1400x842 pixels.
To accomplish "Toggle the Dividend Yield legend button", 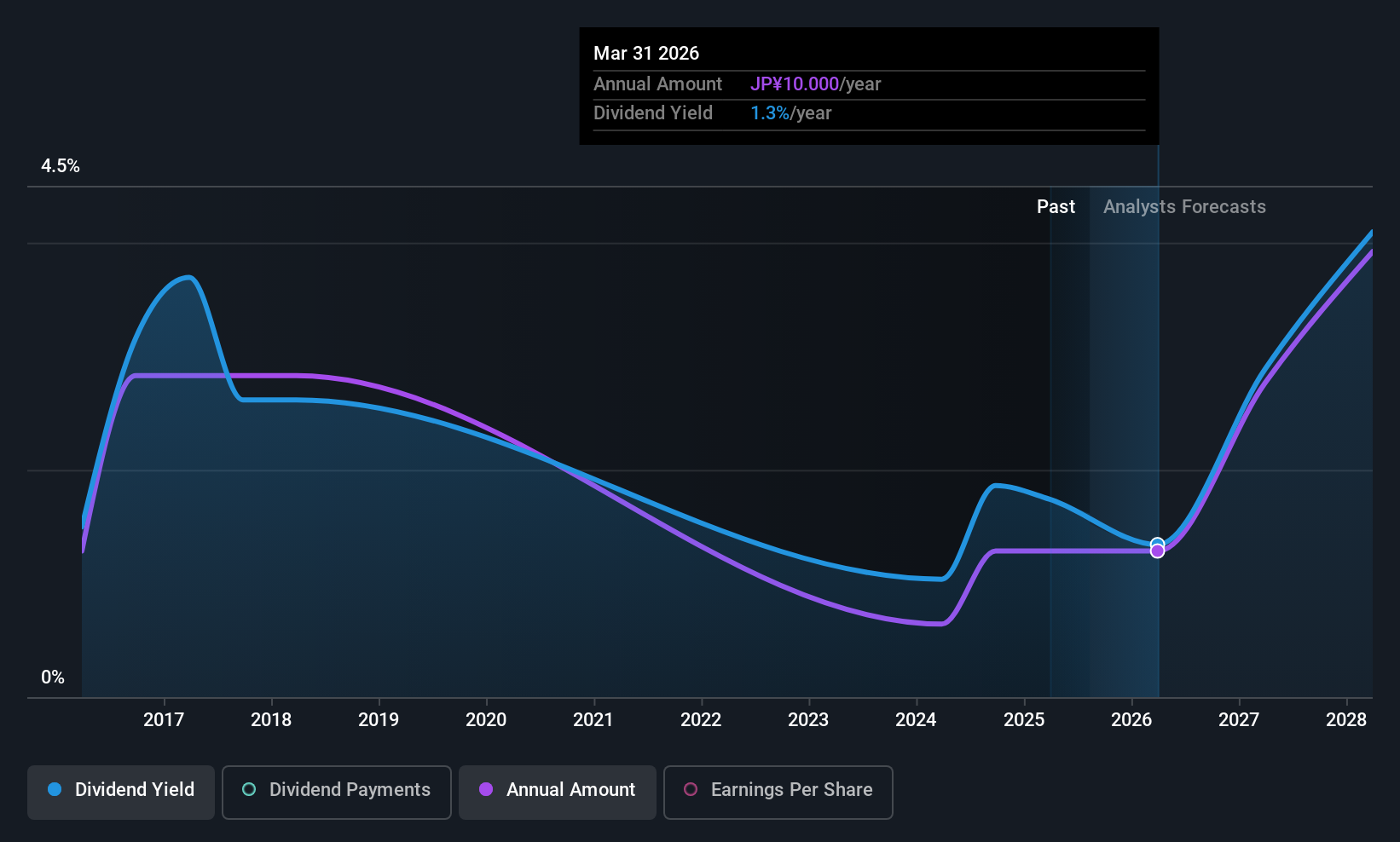I will [x=121, y=792].
